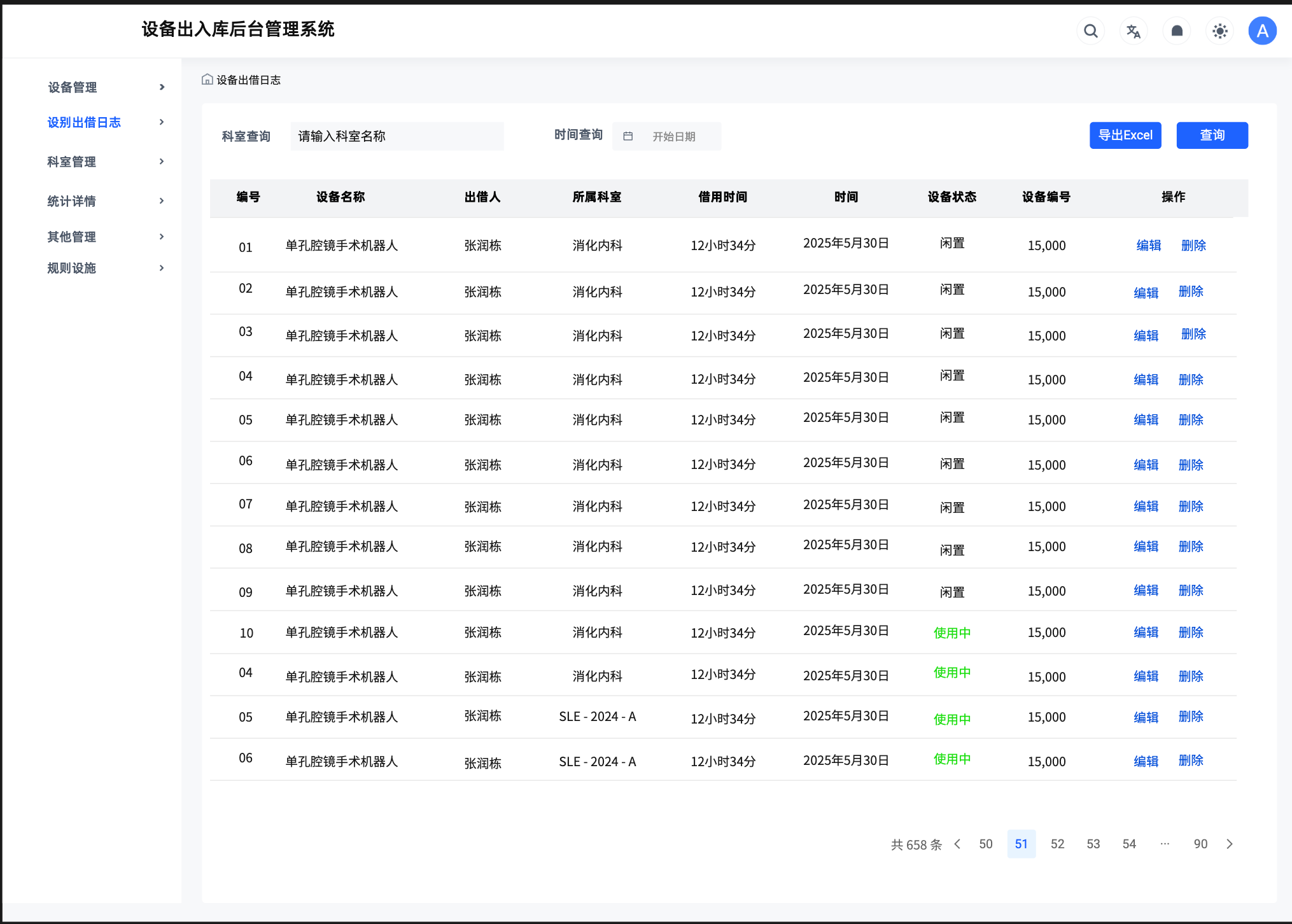
Task: Click the notification bell icon
Action: [x=1177, y=31]
